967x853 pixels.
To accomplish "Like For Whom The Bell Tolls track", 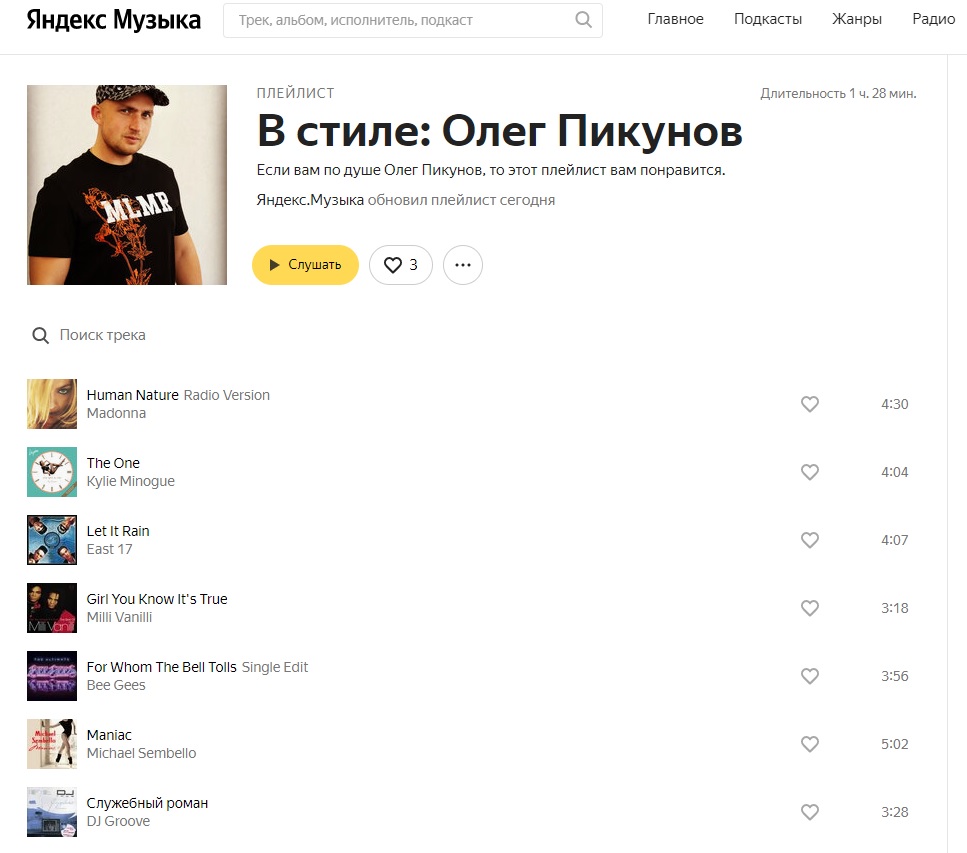I will [x=810, y=676].
